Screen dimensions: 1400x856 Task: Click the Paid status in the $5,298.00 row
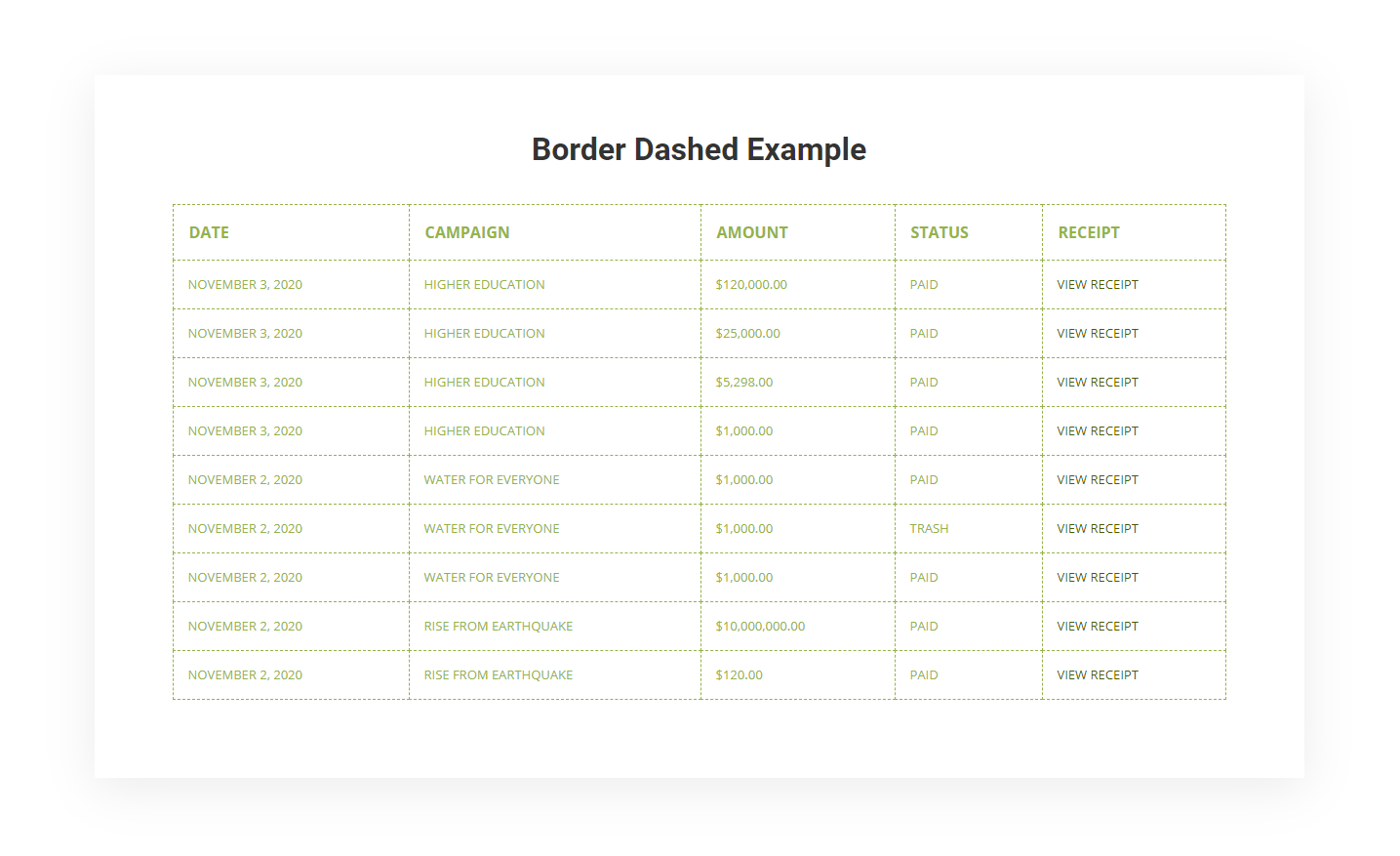click(x=923, y=383)
